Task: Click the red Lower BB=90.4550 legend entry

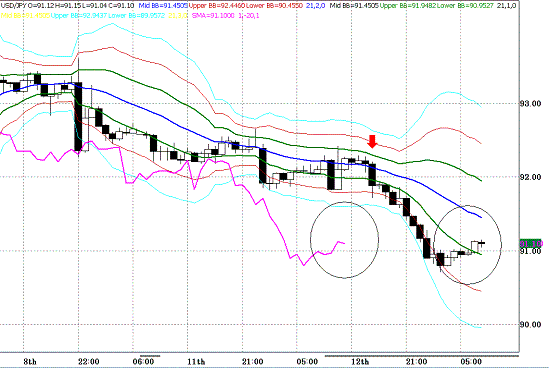Action: (274, 6)
